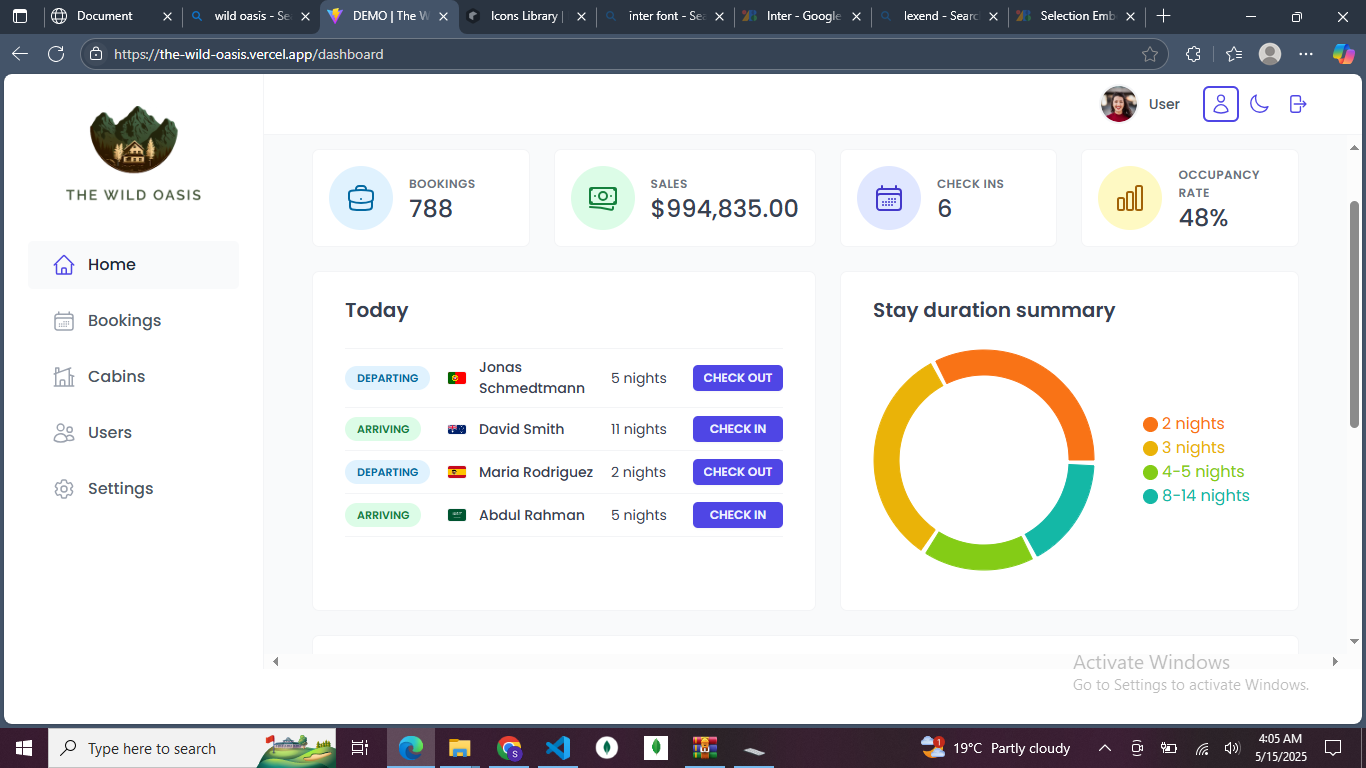Navigate to Cabins page

[x=116, y=377]
